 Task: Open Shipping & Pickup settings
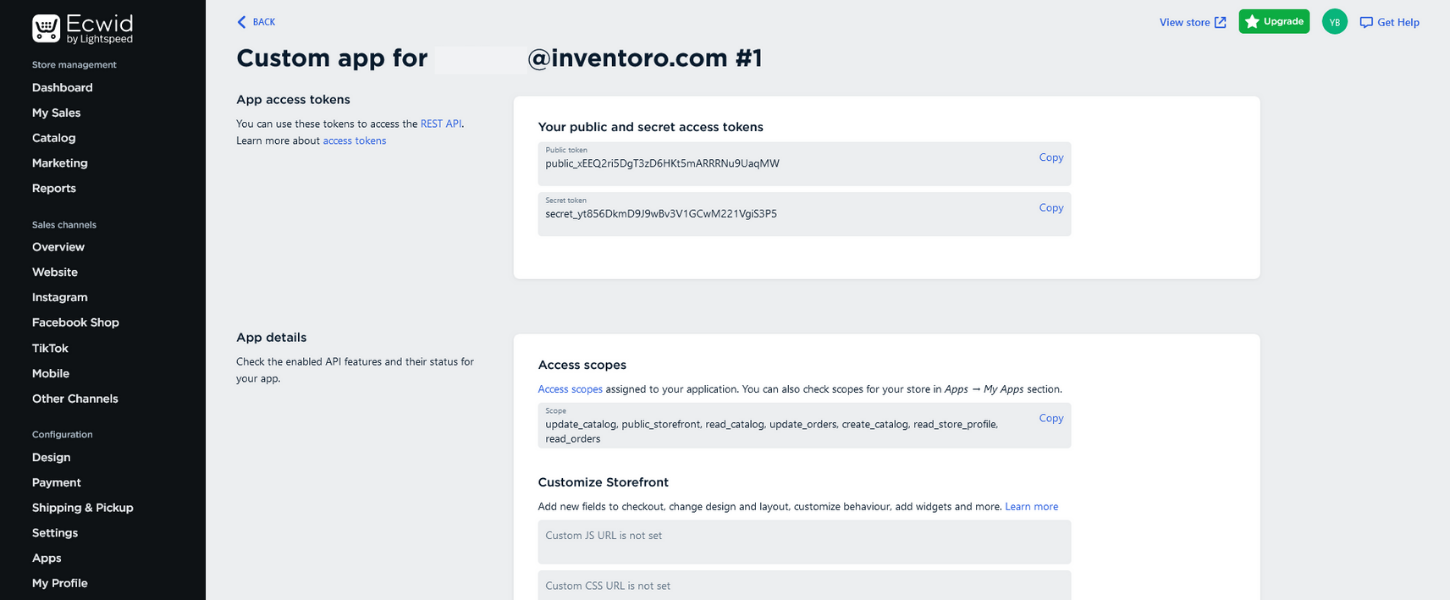[x=82, y=508]
